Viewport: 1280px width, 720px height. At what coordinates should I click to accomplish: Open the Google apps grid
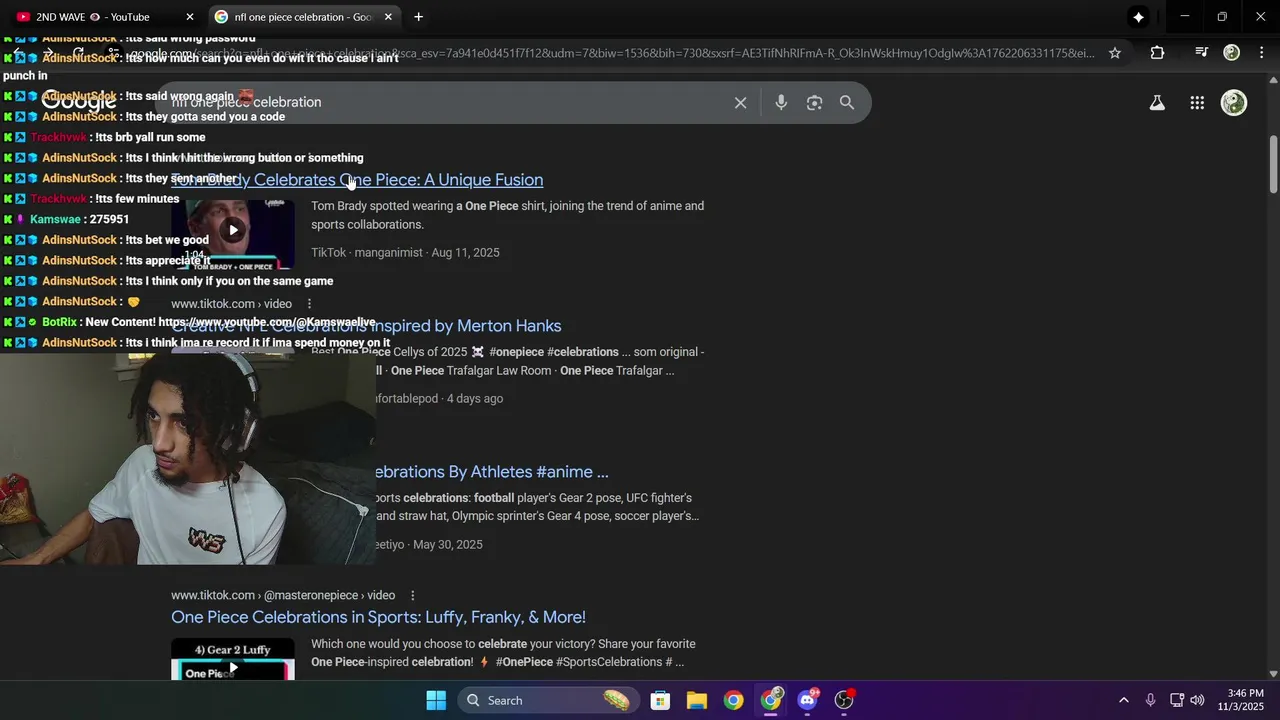pyautogui.click(x=1197, y=102)
